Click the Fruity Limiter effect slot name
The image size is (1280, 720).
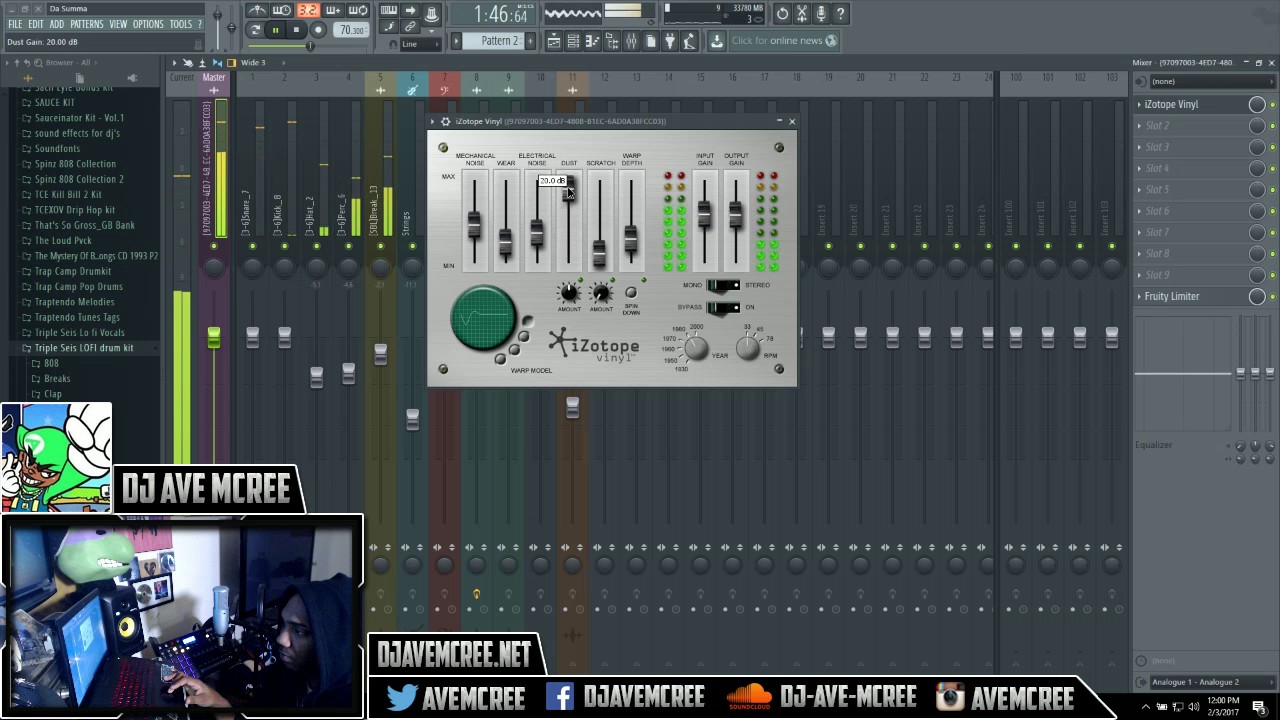coord(1172,296)
